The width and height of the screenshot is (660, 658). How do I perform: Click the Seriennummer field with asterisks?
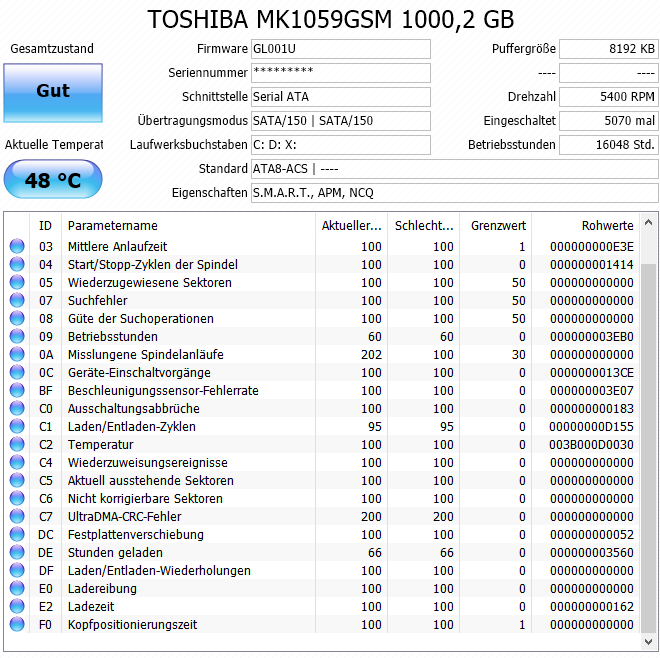[x=341, y=73]
